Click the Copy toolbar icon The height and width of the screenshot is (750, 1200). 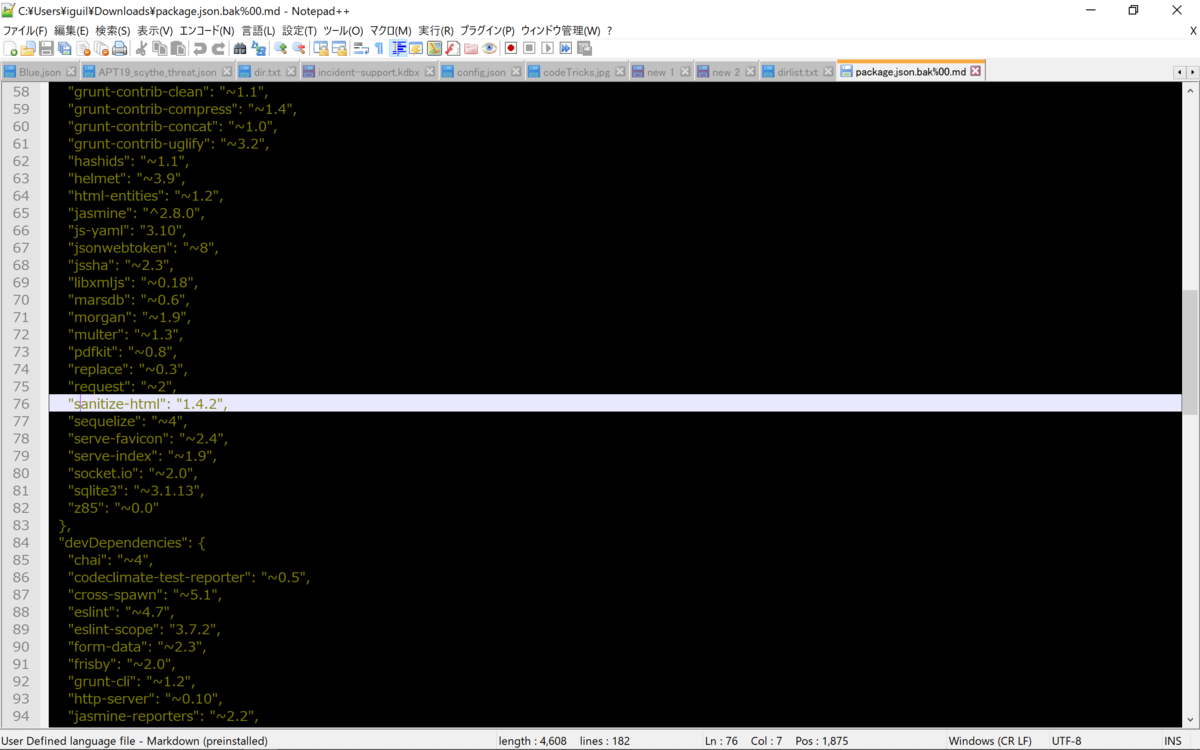(160, 48)
